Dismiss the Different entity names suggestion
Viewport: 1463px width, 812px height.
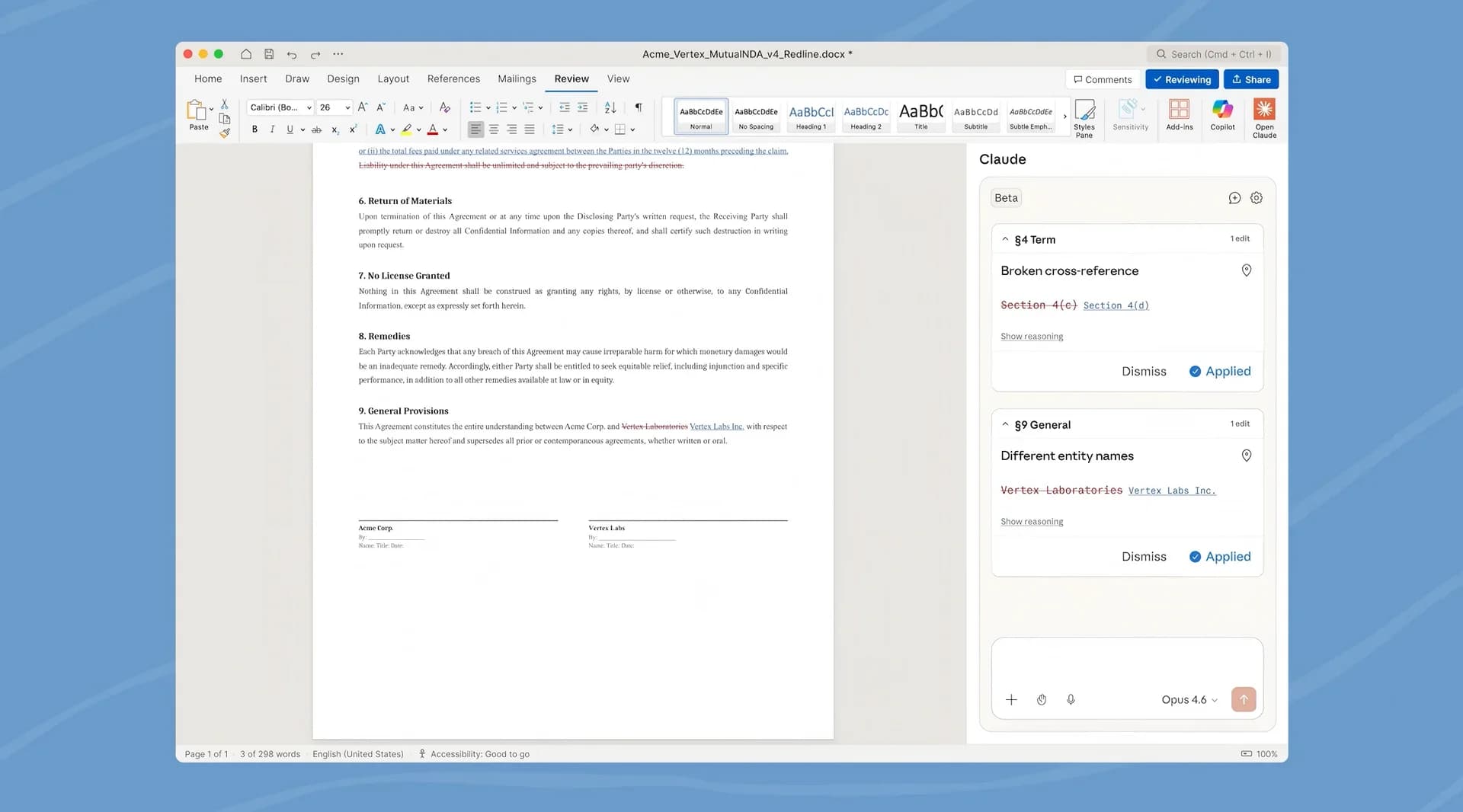click(x=1144, y=556)
